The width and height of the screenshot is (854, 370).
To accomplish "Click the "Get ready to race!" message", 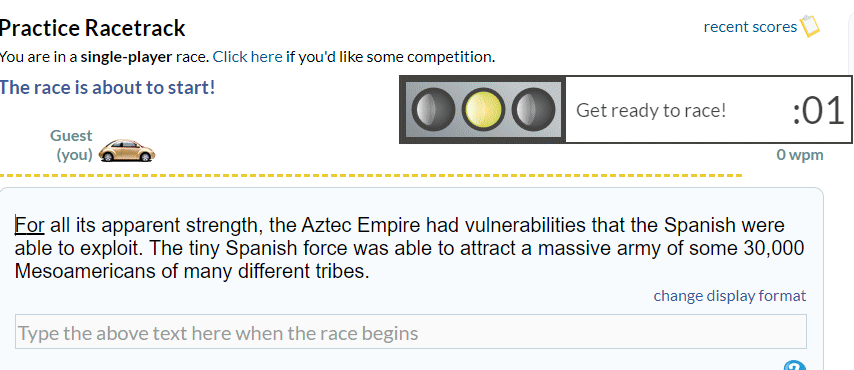I will (x=651, y=111).
